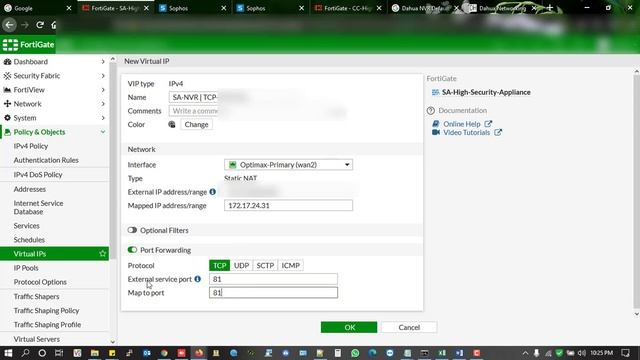Click the Online Help book icon
Screen dimensions: 640x360
[436, 124]
